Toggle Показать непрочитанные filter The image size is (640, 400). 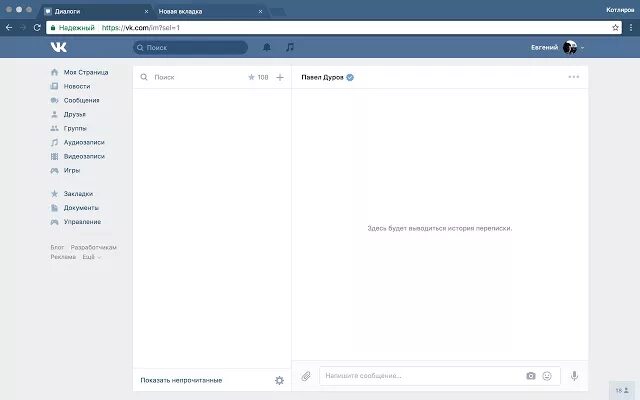pos(181,380)
